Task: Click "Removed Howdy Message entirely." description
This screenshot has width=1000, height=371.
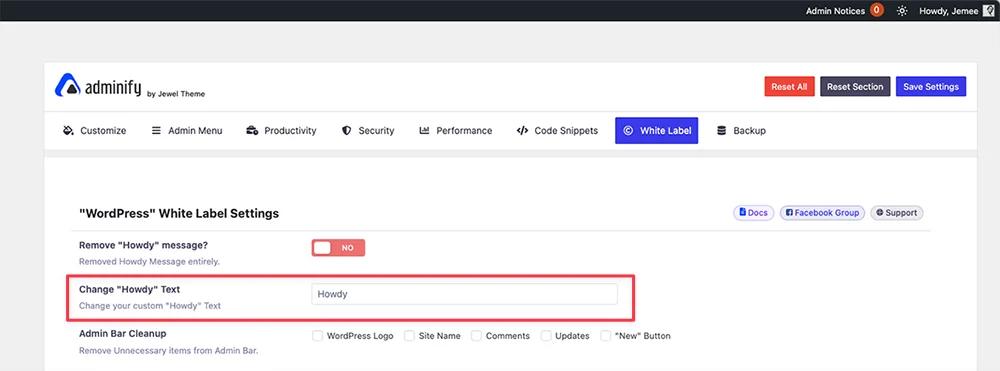Action: pos(149,261)
